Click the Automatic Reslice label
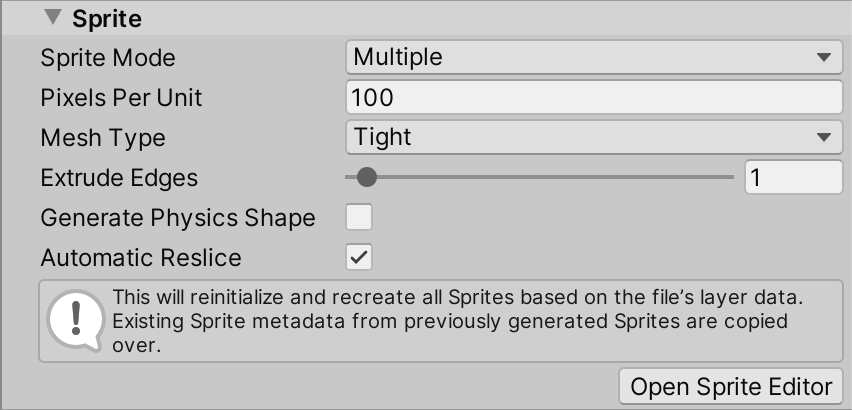The height and width of the screenshot is (410, 852). [141, 257]
